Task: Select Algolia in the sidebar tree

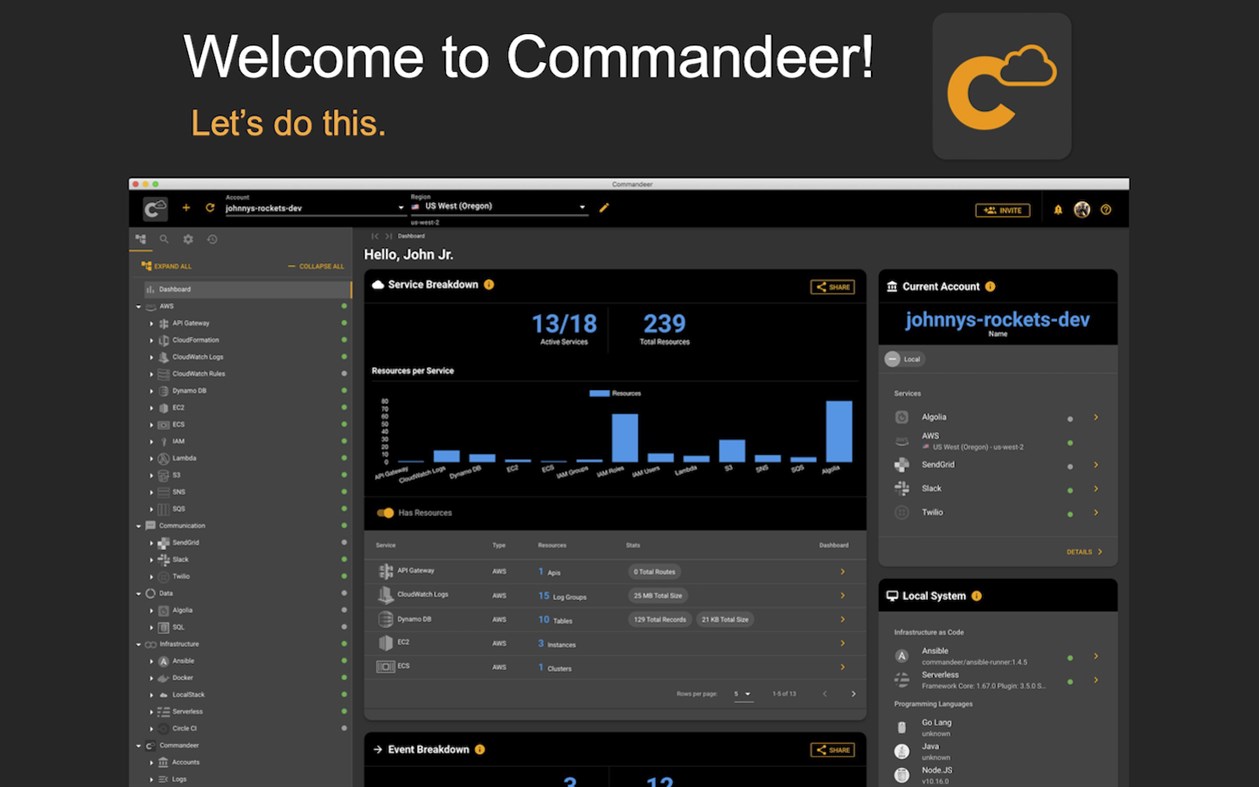Action: (x=182, y=610)
